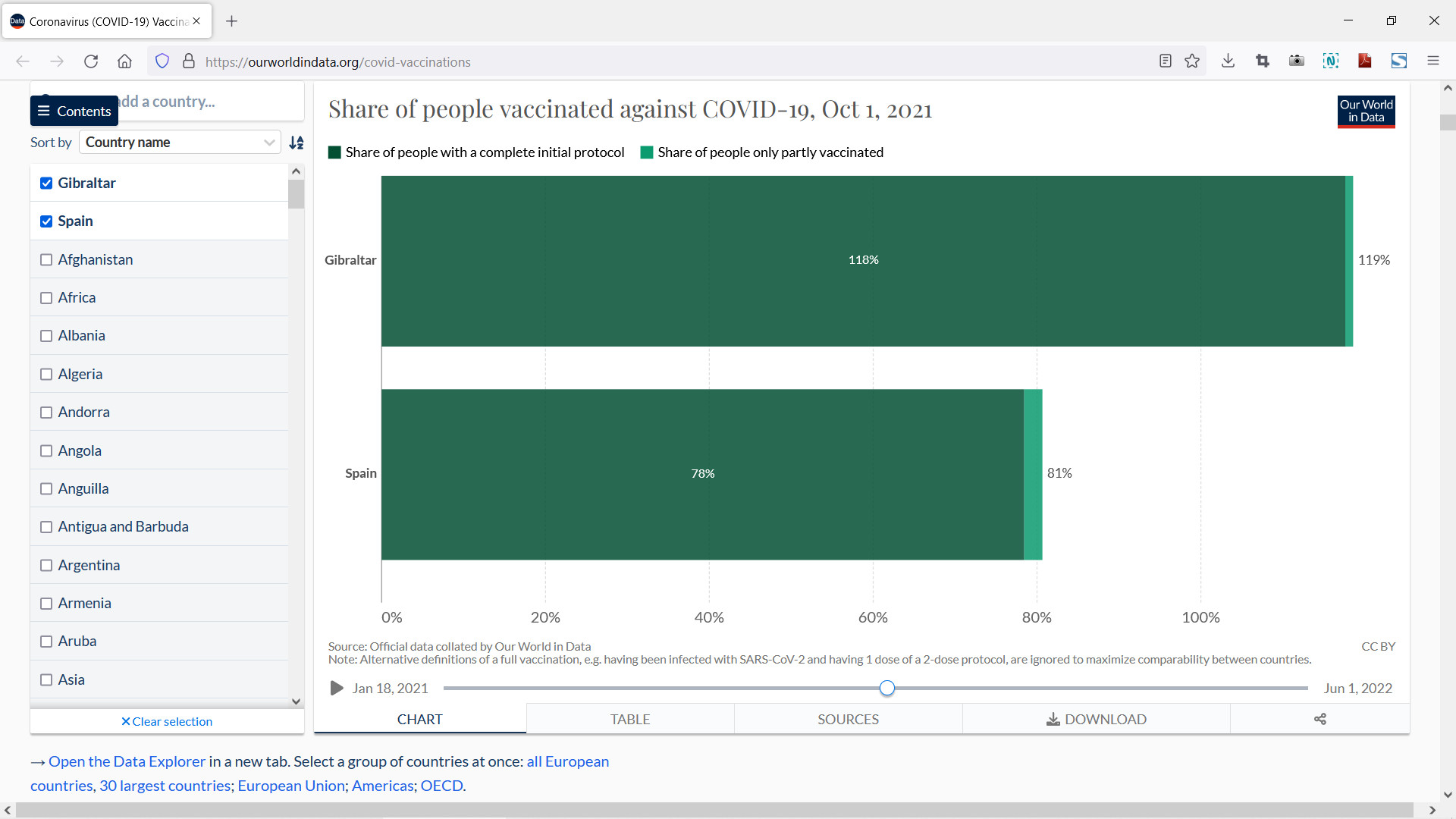Expand the Contents menu
The width and height of the screenshot is (1456, 819).
pyautogui.click(x=74, y=111)
